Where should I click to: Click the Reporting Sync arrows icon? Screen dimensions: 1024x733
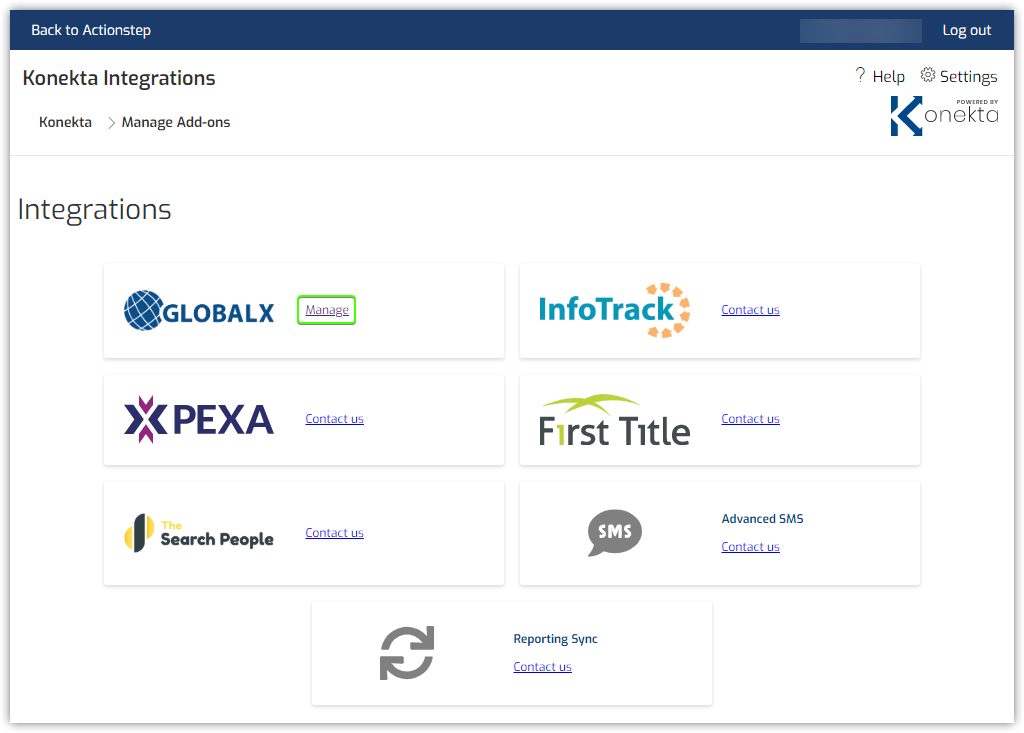407,653
